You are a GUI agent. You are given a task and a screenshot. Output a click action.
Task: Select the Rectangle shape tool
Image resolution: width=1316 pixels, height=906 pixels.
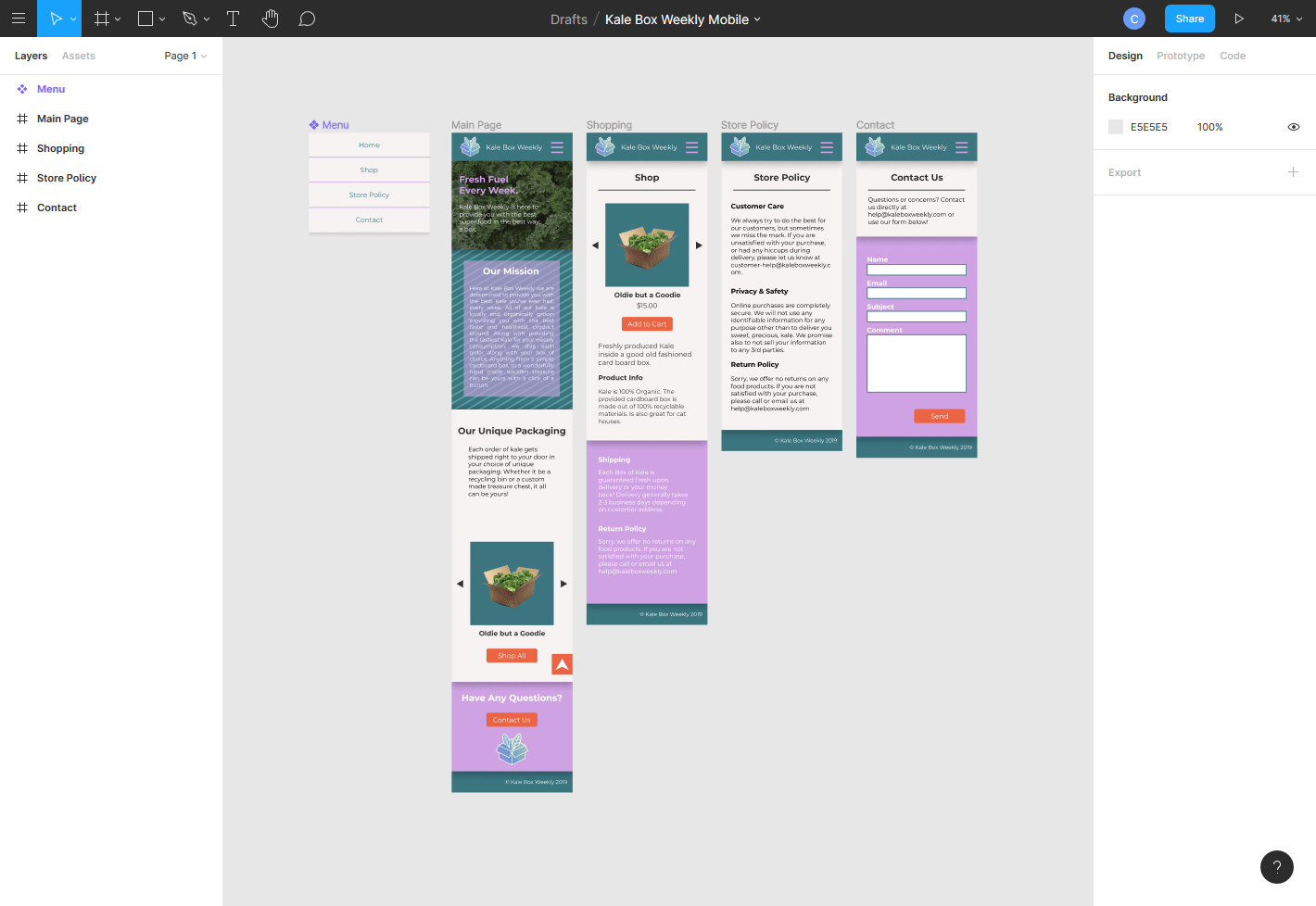coord(146,19)
